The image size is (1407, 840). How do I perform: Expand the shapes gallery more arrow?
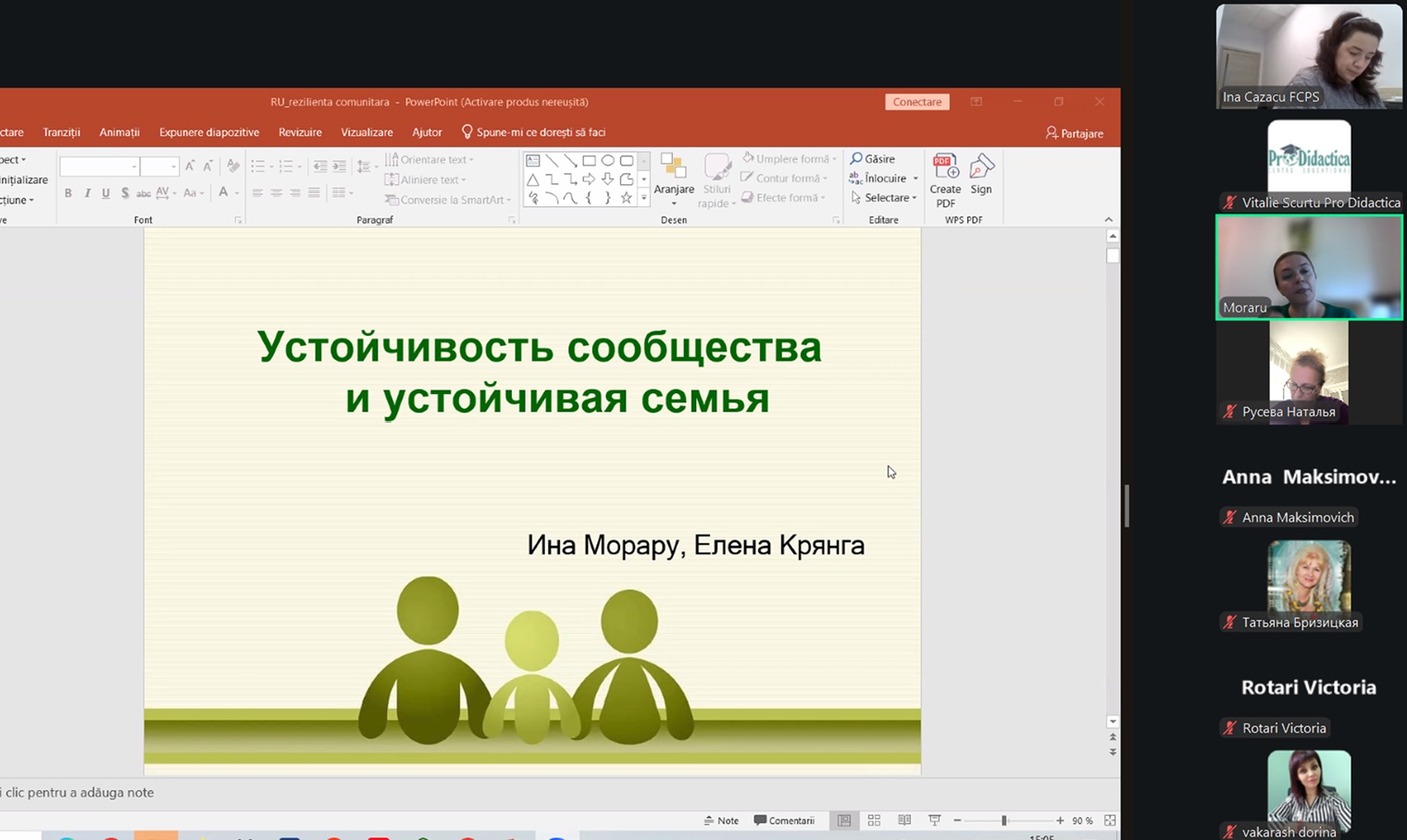pos(644,198)
